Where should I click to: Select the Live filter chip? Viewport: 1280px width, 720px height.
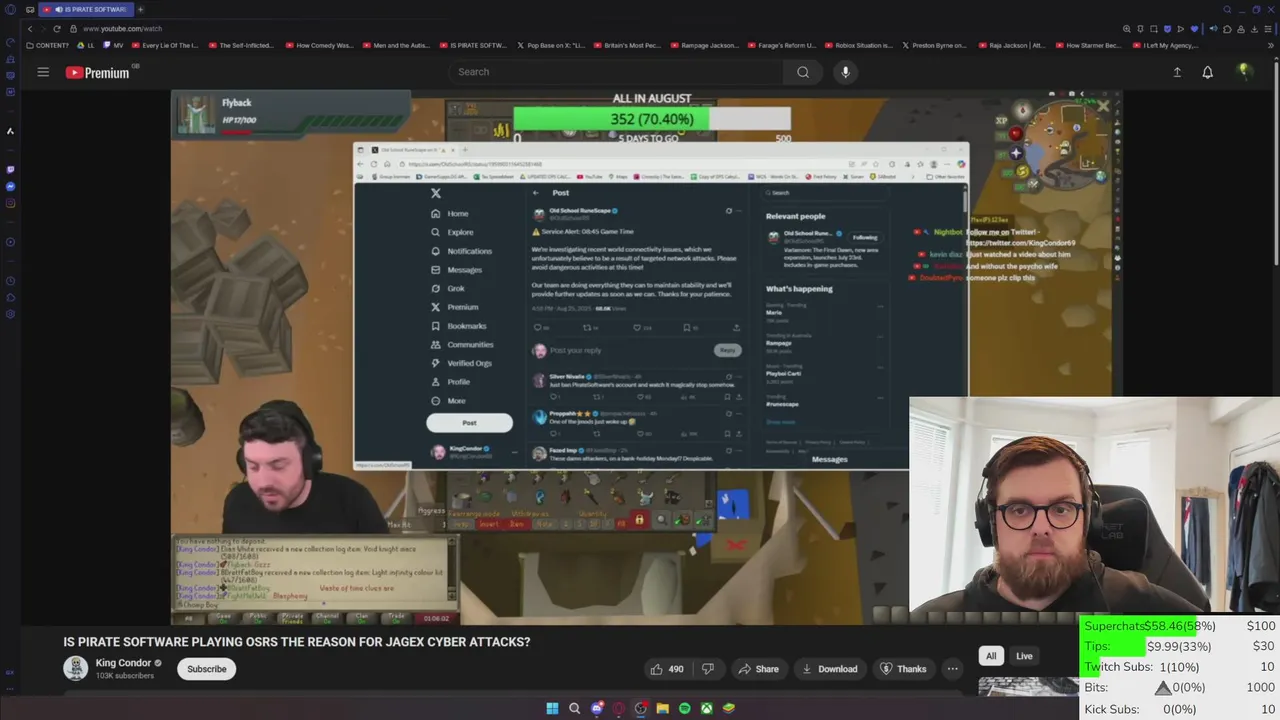[x=1024, y=656]
